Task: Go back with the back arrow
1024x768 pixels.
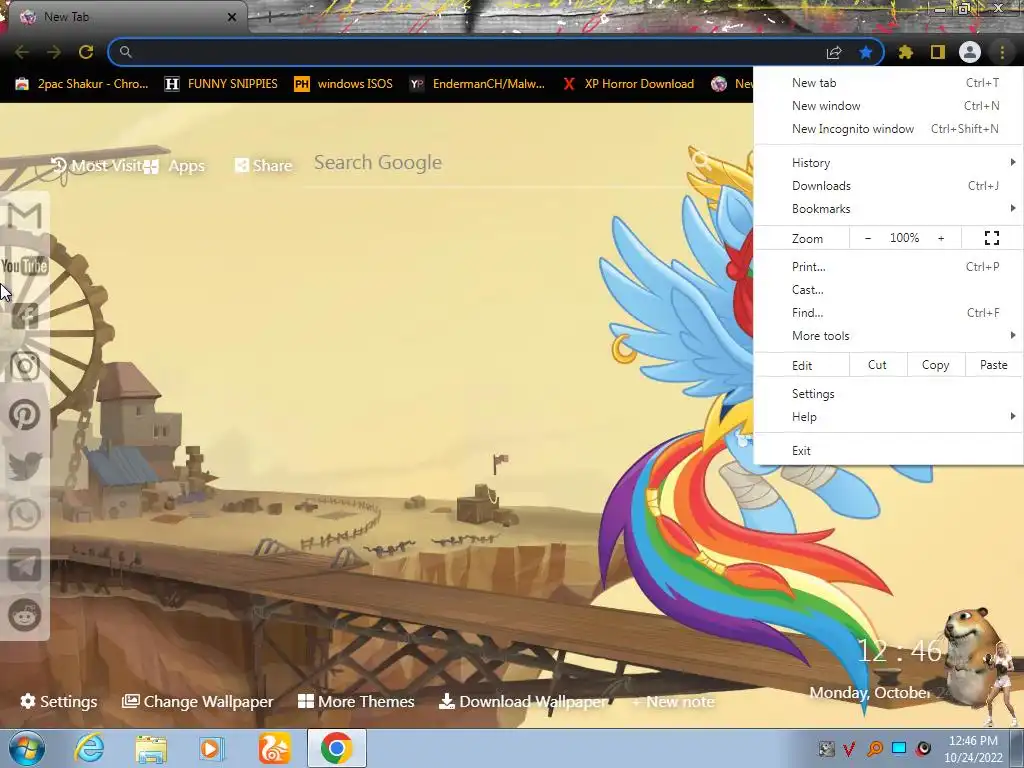Action: (x=22, y=52)
